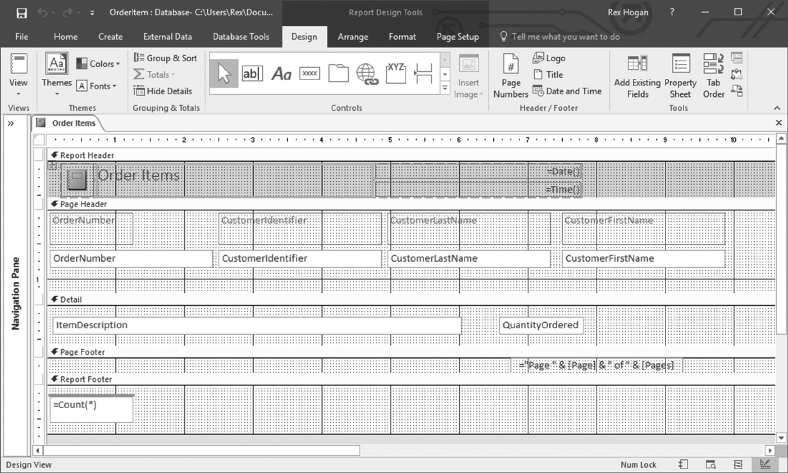The image size is (788, 473).
Task: Click the horizontal scrollbar thumb
Action: [202, 450]
